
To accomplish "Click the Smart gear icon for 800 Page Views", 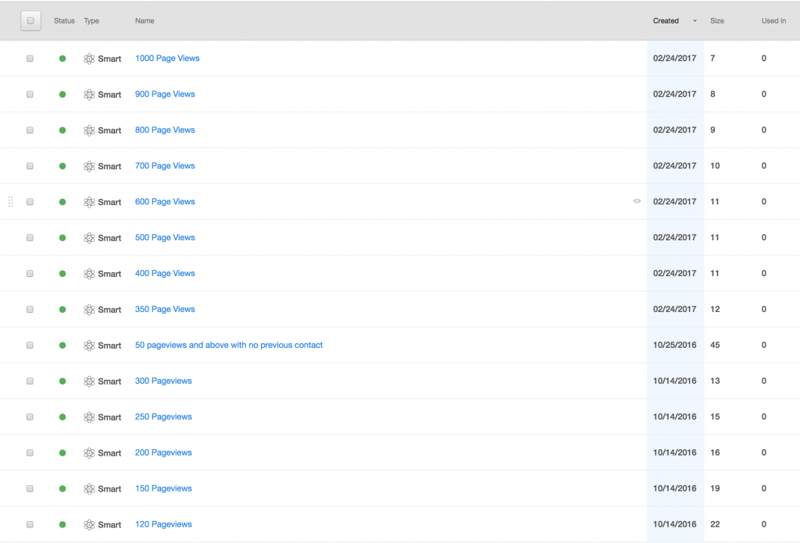I will coord(89,130).
